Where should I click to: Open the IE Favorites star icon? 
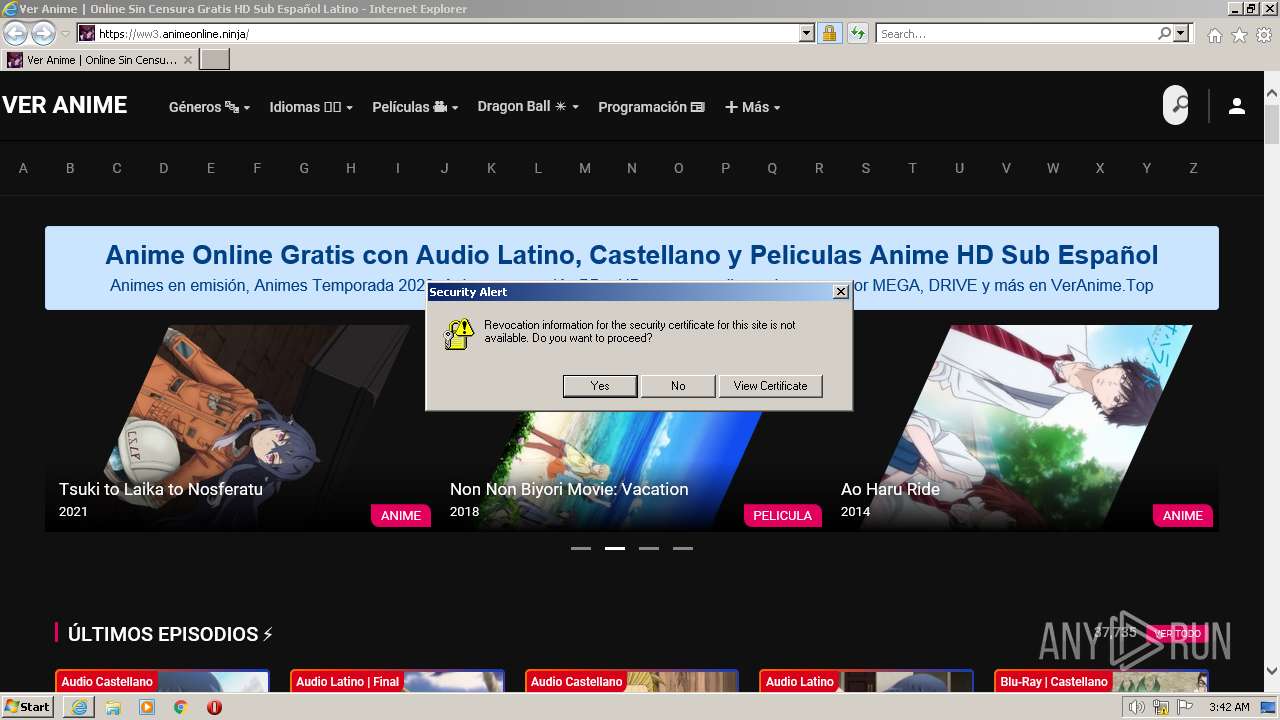point(1239,35)
